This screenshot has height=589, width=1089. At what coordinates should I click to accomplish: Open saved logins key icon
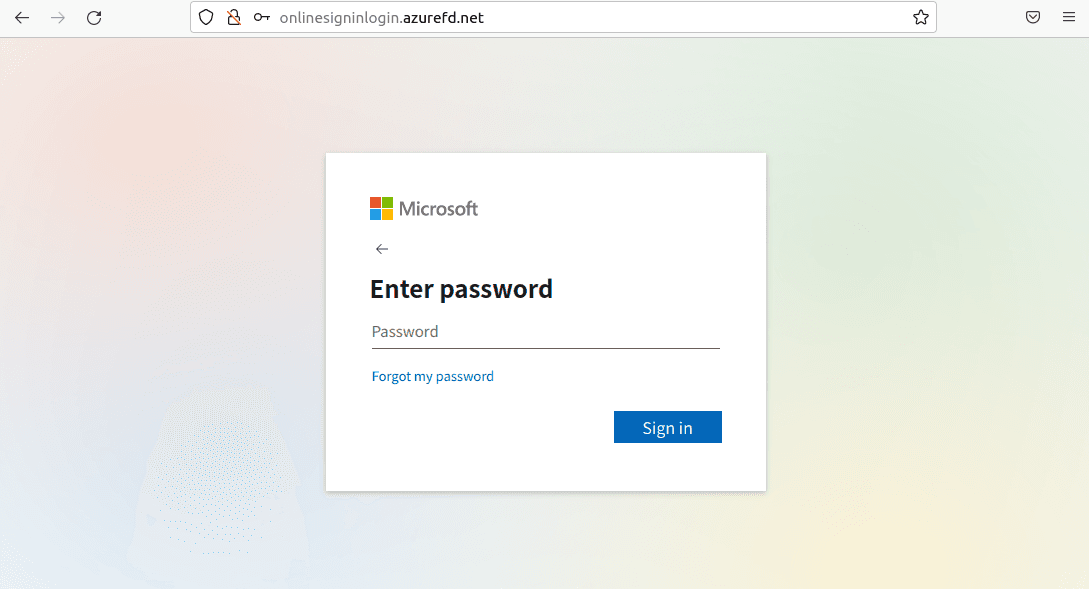pos(261,17)
